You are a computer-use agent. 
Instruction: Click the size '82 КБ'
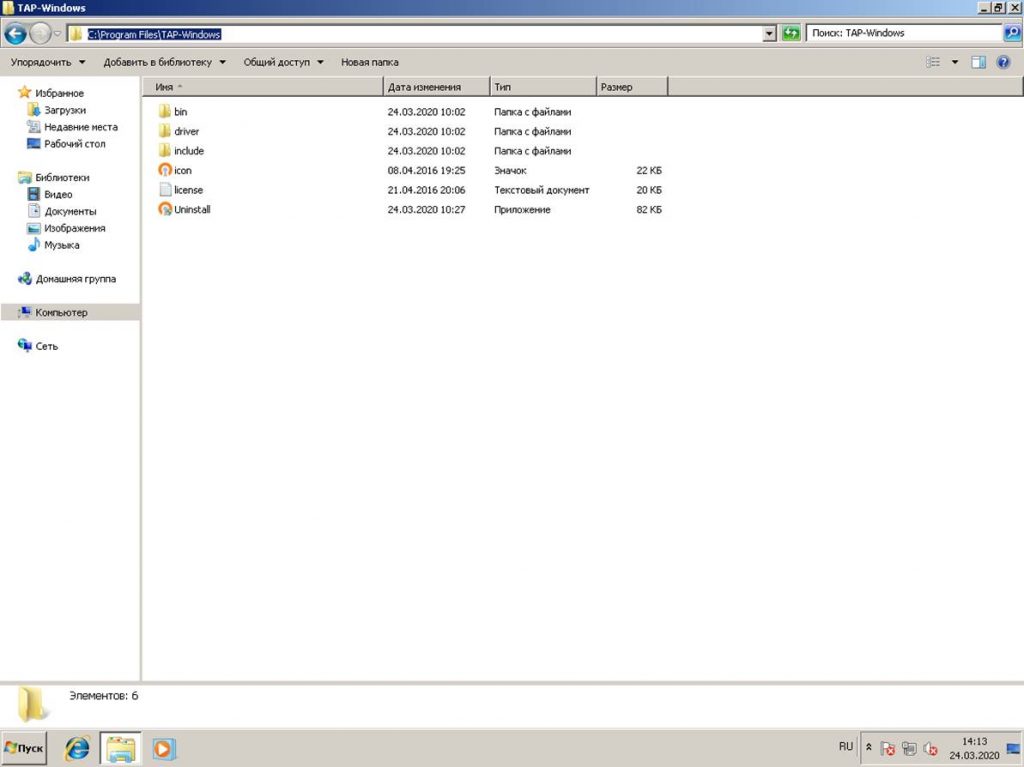649,210
